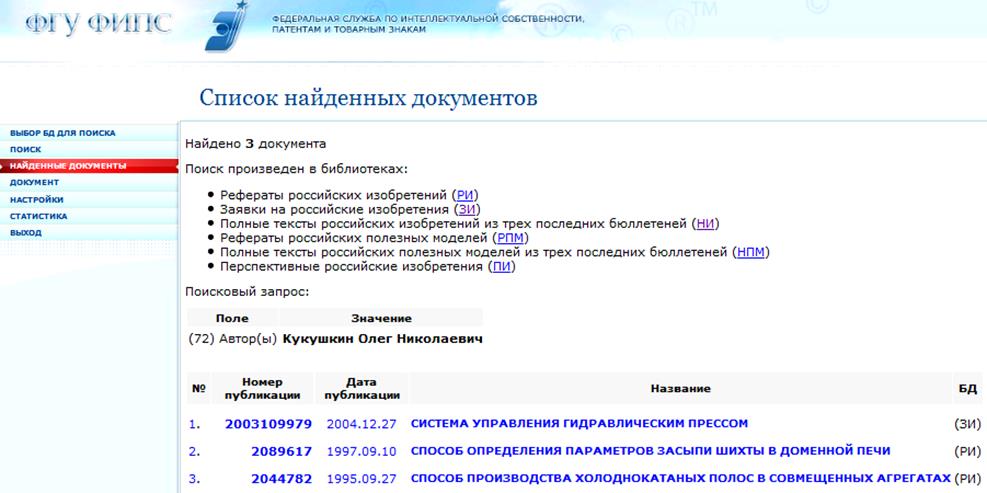Click the Название column header
This screenshot has height=493, width=987.
(x=680, y=389)
